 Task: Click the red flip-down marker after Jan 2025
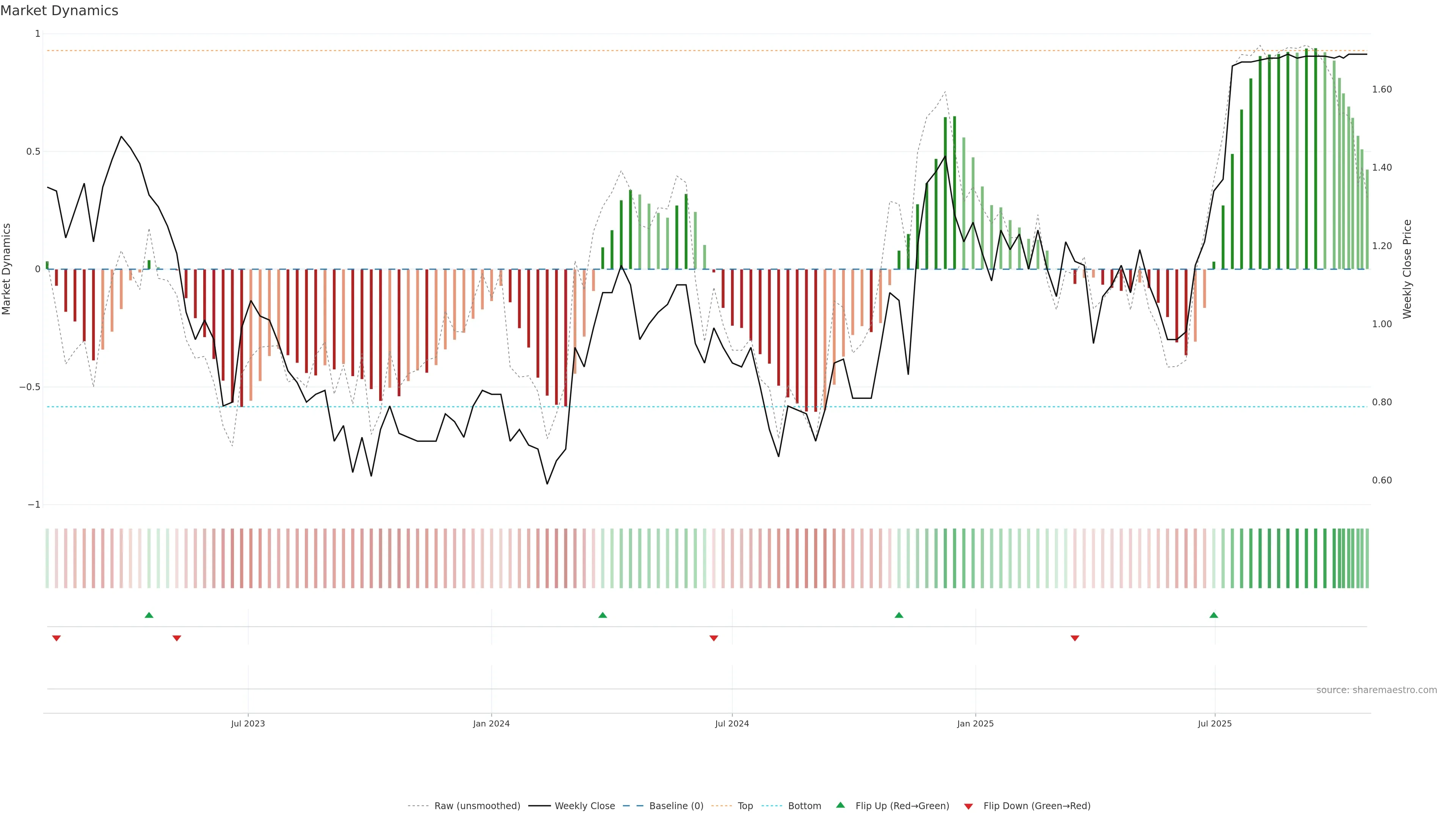[x=1075, y=638]
